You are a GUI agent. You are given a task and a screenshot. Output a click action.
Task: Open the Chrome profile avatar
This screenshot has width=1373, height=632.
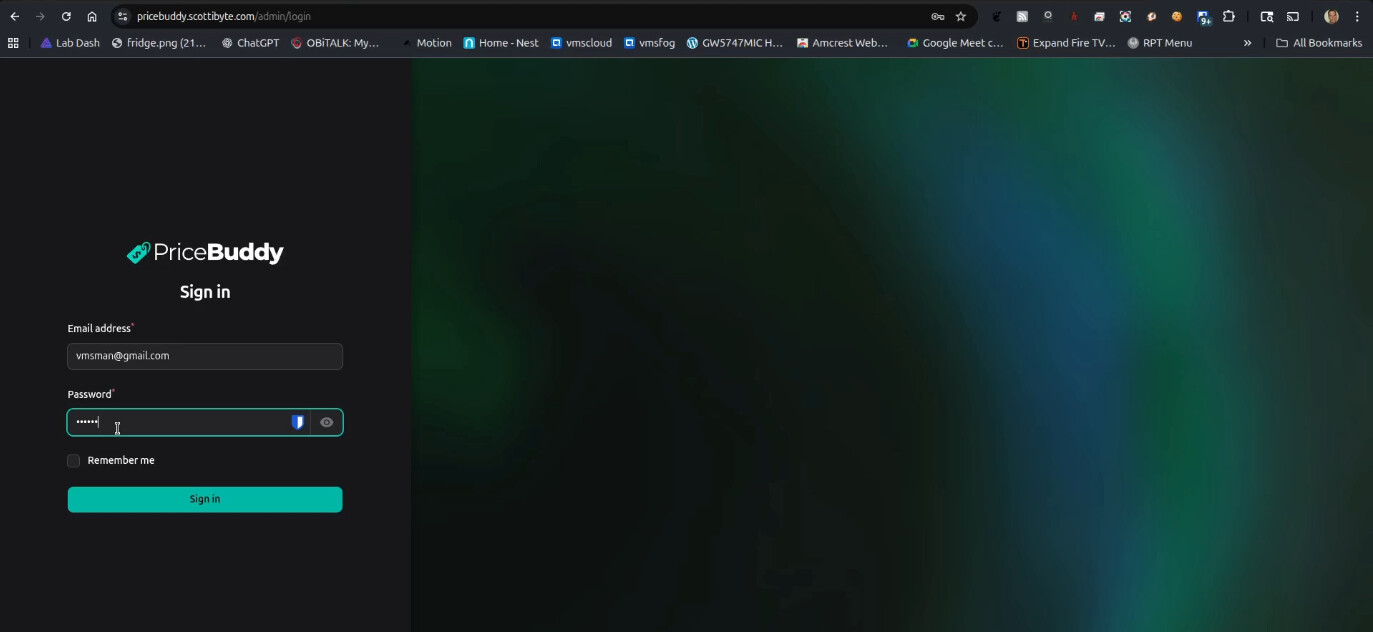[1331, 16]
